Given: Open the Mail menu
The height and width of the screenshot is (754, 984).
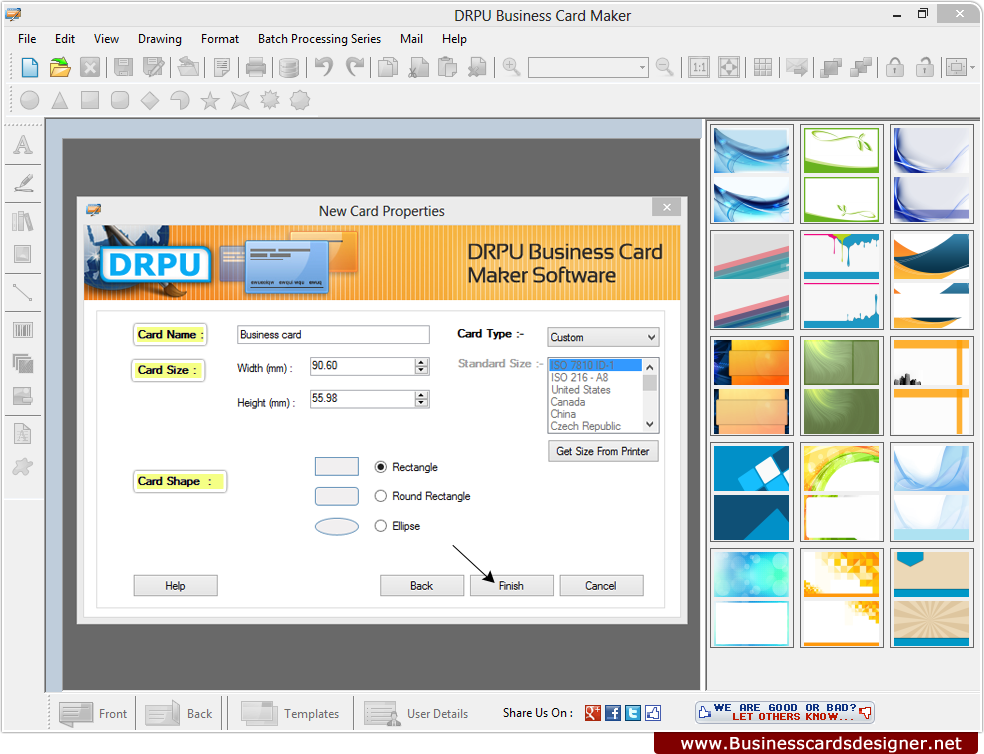Looking at the screenshot, I should coord(411,39).
